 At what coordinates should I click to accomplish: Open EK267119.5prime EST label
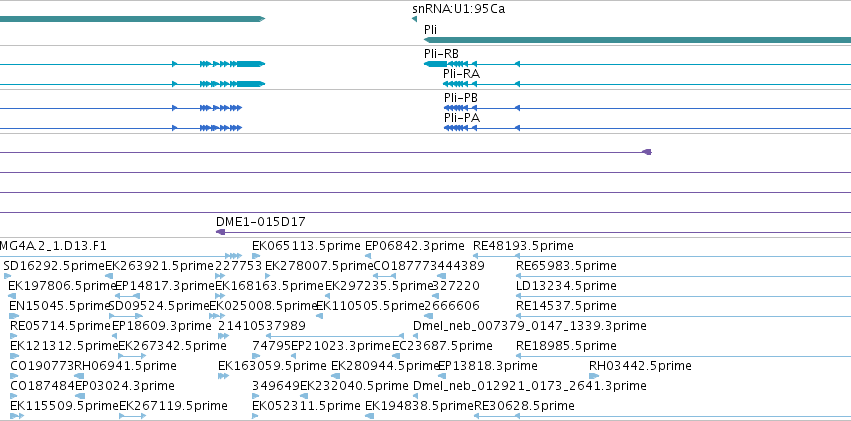pyautogui.click(x=173, y=406)
